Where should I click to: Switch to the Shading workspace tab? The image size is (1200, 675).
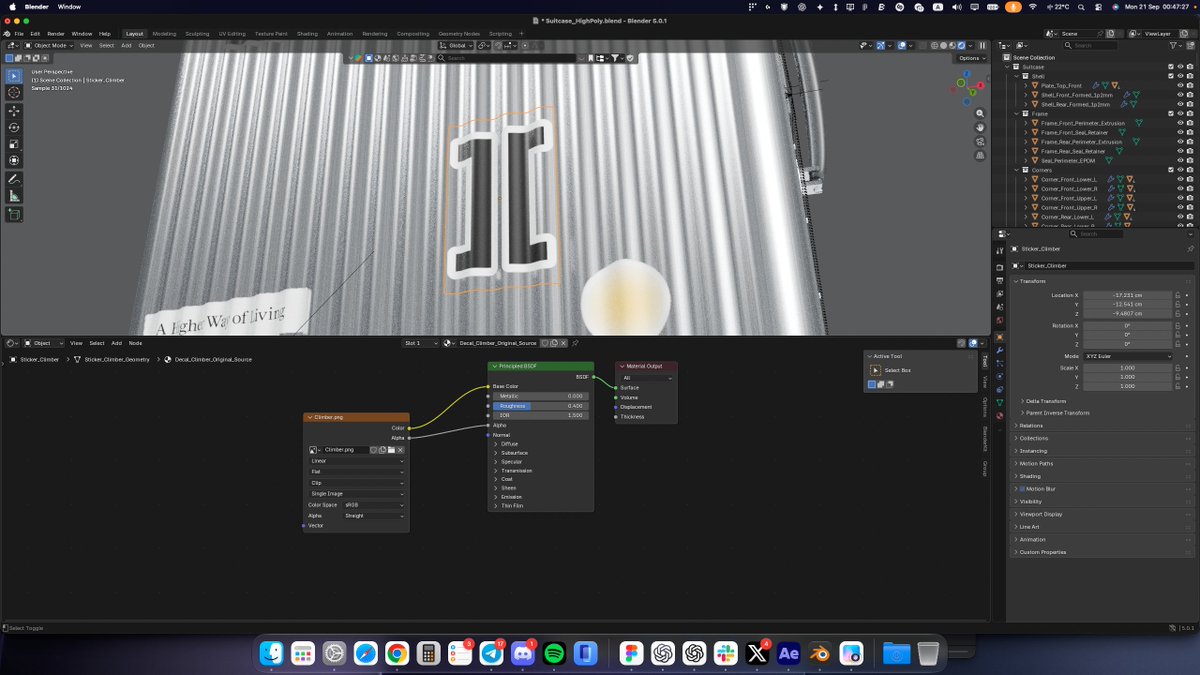[x=307, y=34]
